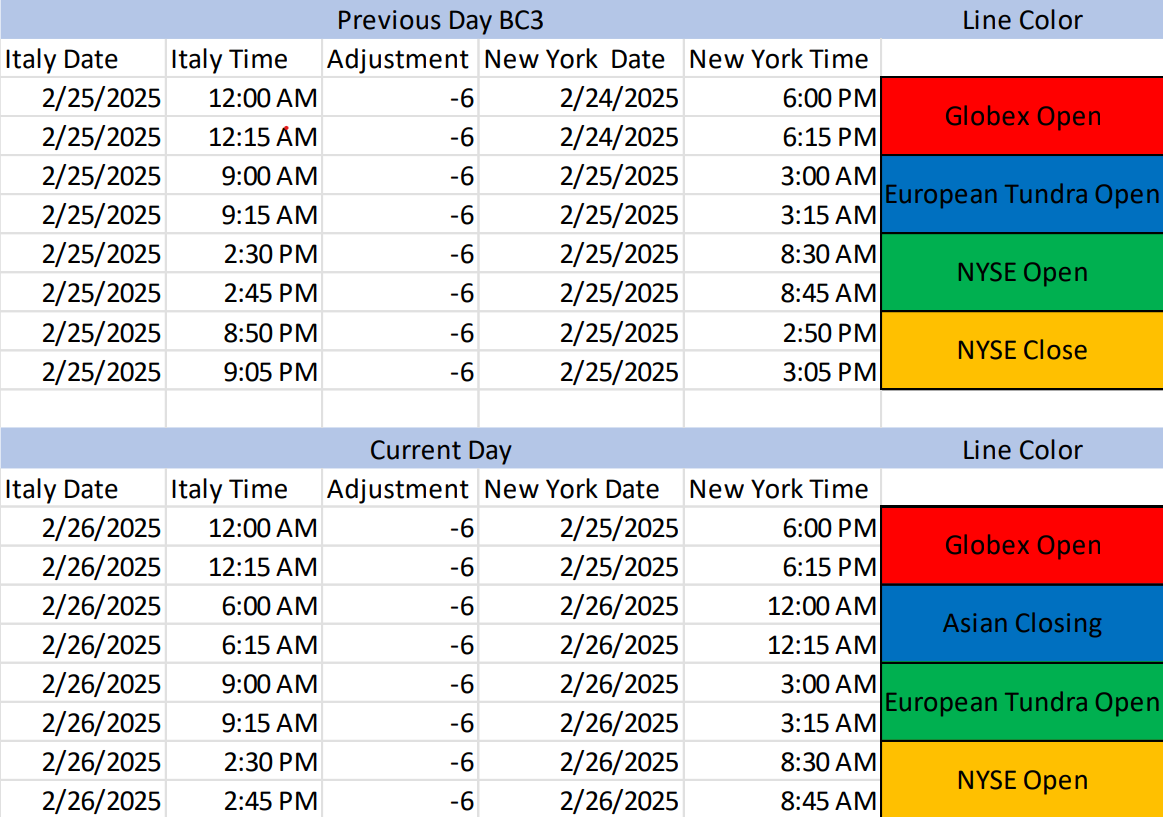
Task: Select the blue Asian Closing cell
Action: coord(1021,624)
